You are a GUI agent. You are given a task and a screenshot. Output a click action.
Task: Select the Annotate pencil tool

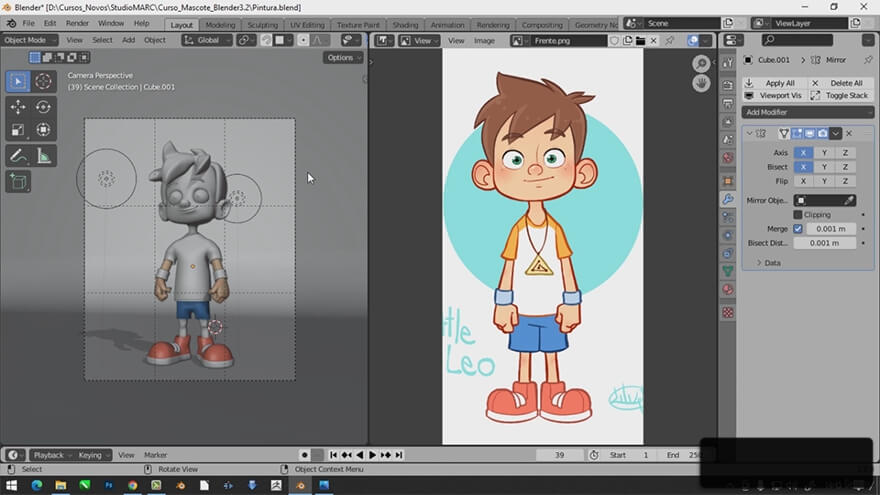pyautogui.click(x=18, y=156)
